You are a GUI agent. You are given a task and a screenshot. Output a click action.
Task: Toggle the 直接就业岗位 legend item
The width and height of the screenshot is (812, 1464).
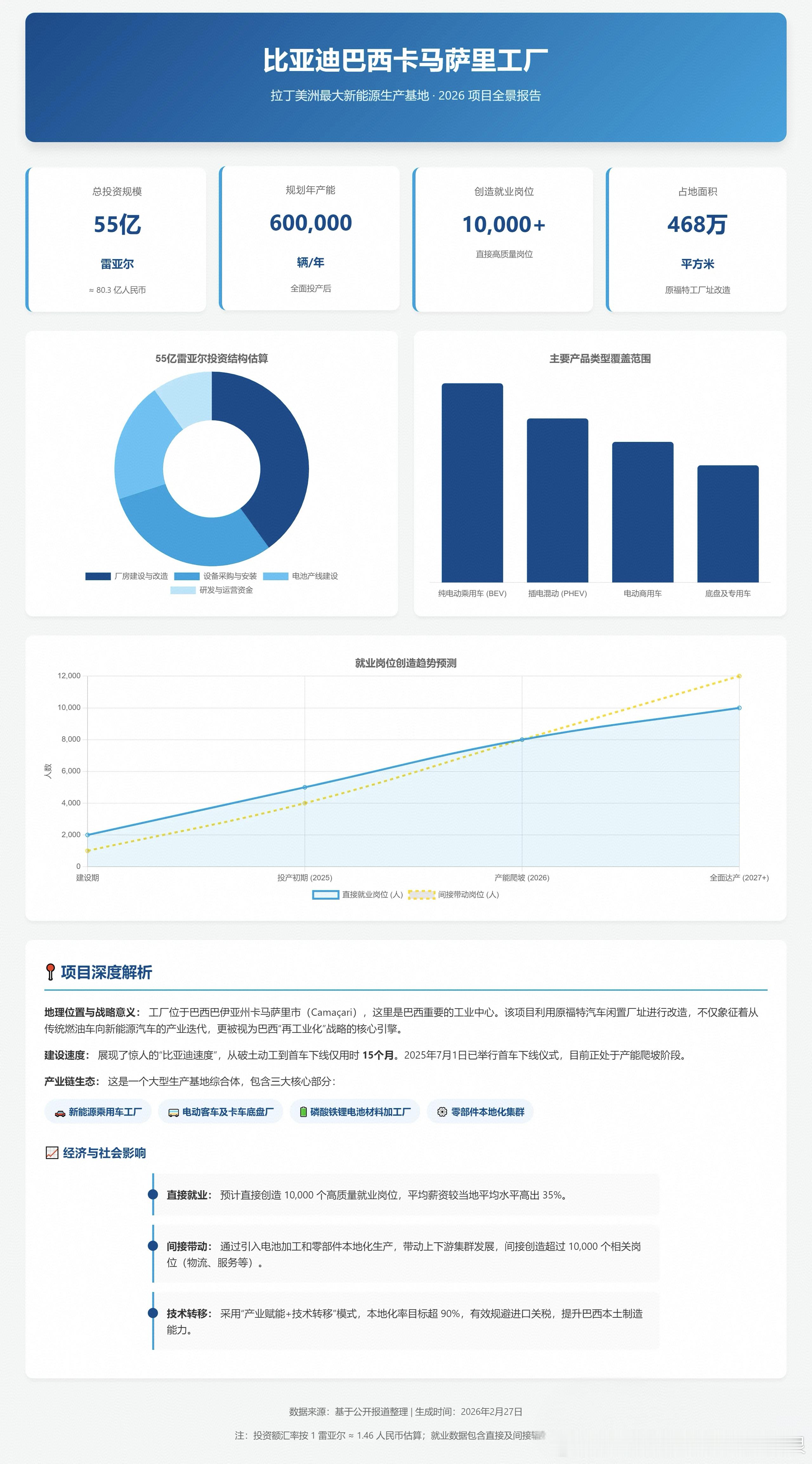pyautogui.click(x=372, y=895)
